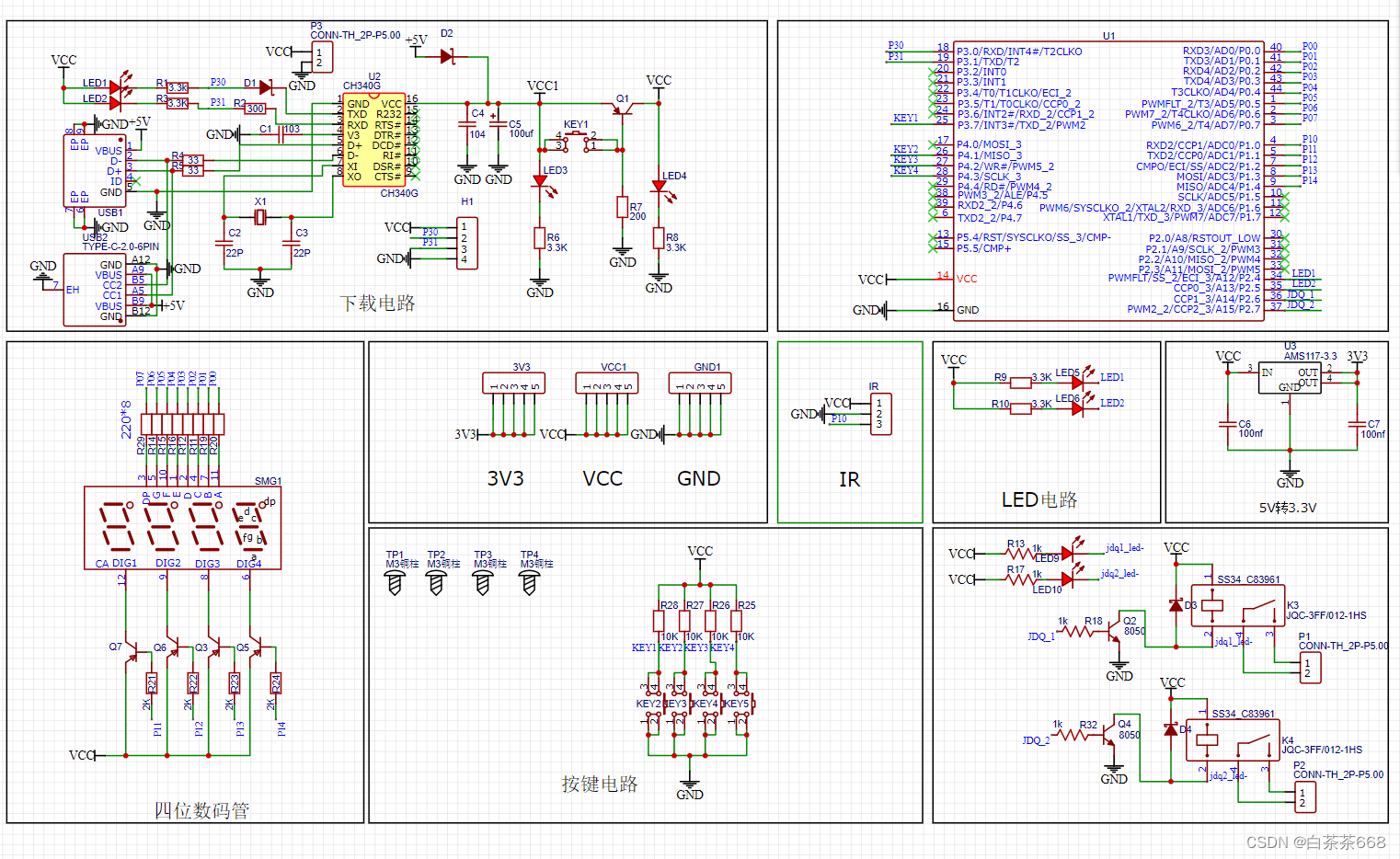The image size is (1400, 859).
Task: Click the 'LED电路' section title
Action: 1039,499
